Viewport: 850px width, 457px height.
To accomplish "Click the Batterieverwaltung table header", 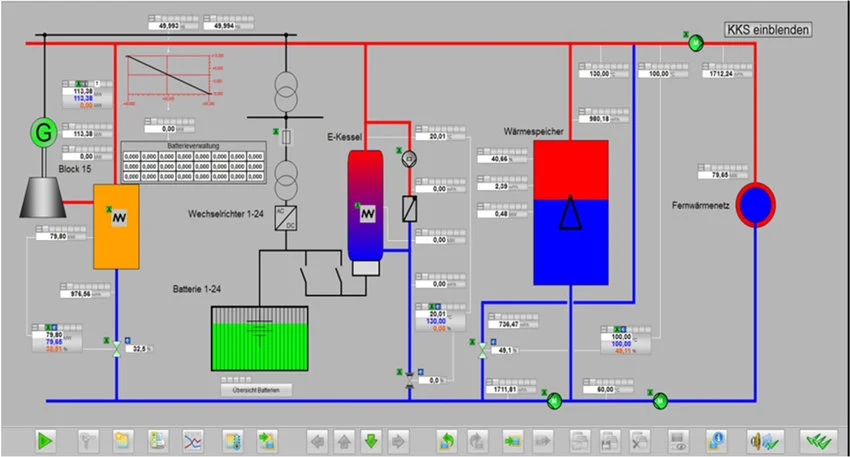I will click(194, 146).
